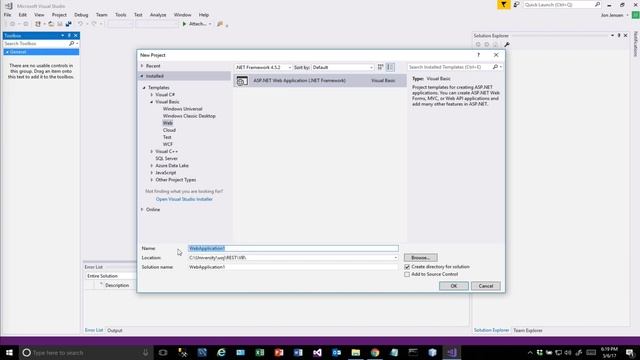Viewport: 640px width, 360px height.
Task: Click the small icons view button
Action: coord(380,67)
